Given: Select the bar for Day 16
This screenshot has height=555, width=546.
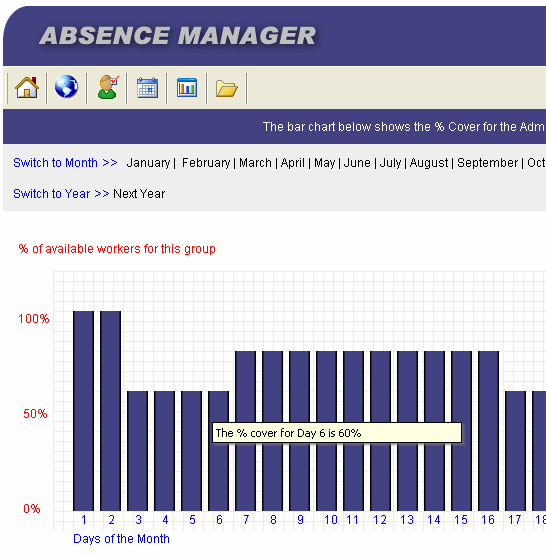Looking at the screenshot, I should click(488, 431).
